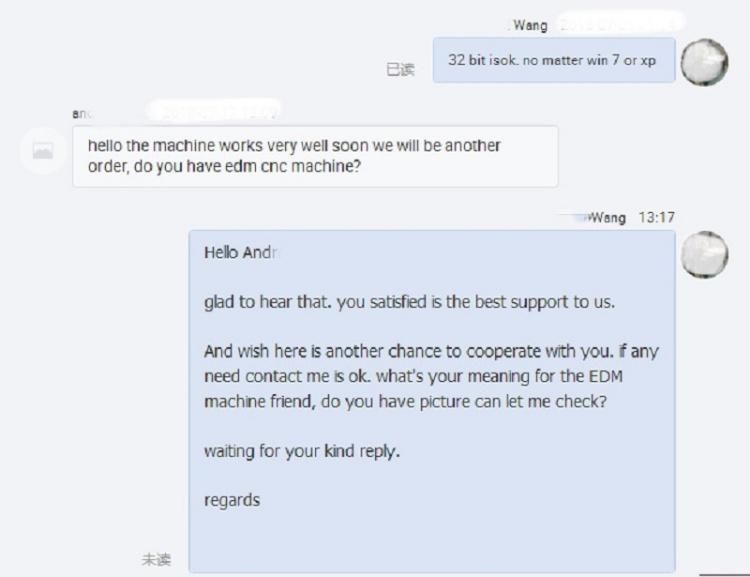Image resolution: width=750 pixels, height=577 pixels.
Task: Click the 'regards' sign-off text
Action: pyautogui.click(x=232, y=500)
